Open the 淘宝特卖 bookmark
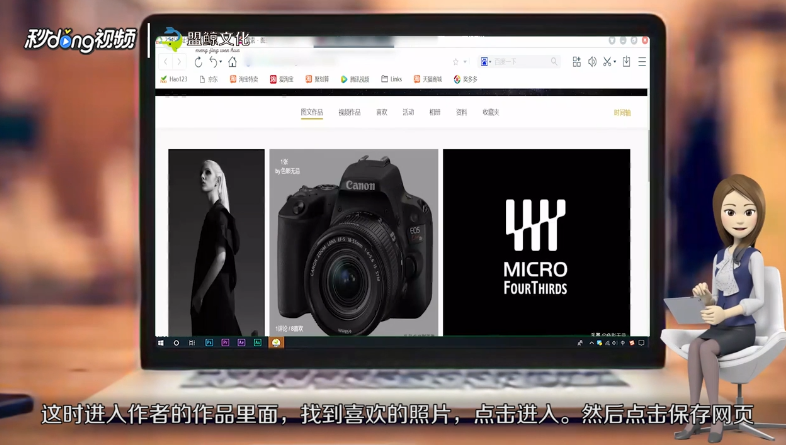786x445 pixels. click(x=244, y=79)
